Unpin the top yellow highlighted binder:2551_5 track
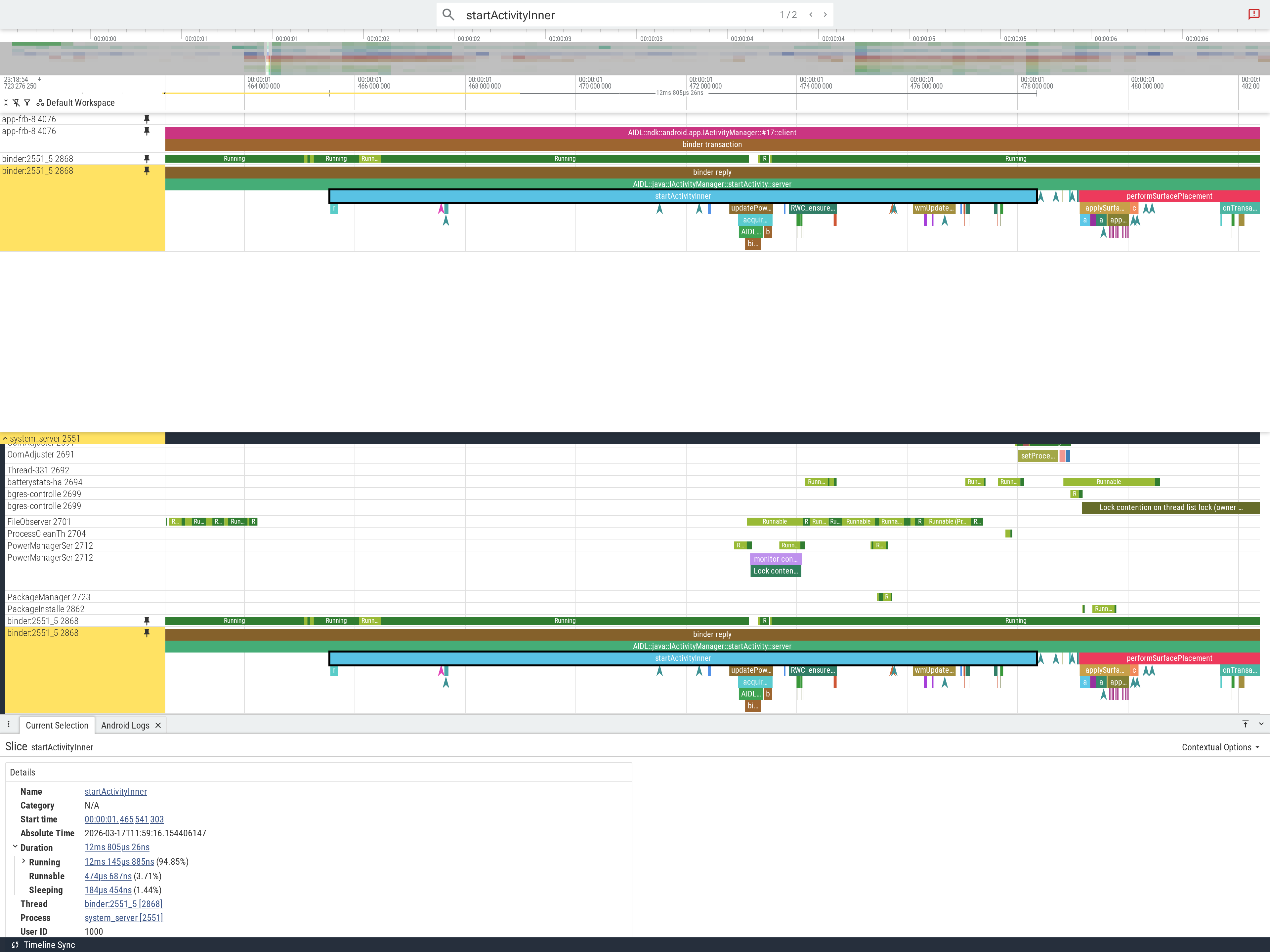This screenshot has height=952, width=1270. pyautogui.click(x=147, y=171)
